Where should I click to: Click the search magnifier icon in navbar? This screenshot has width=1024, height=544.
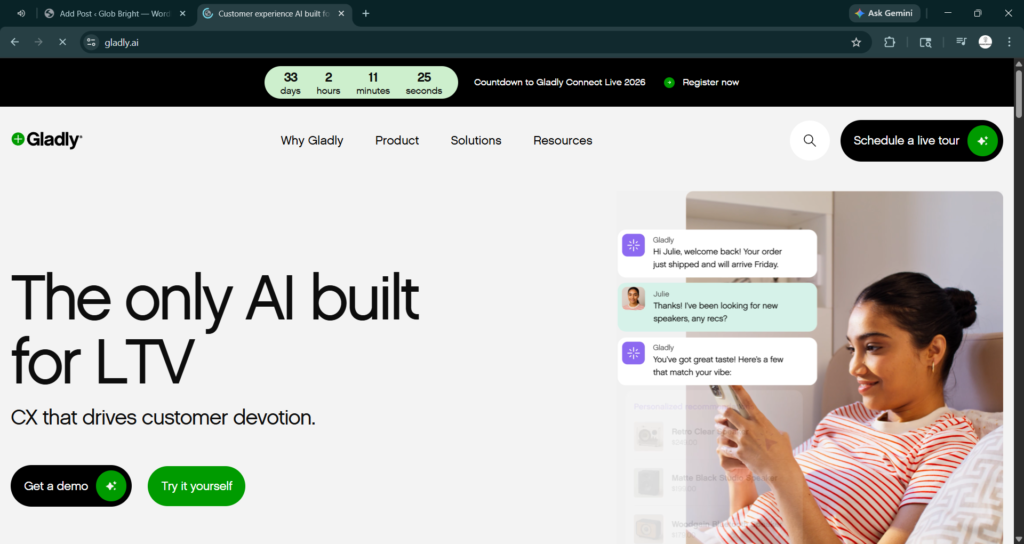point(809,141)
